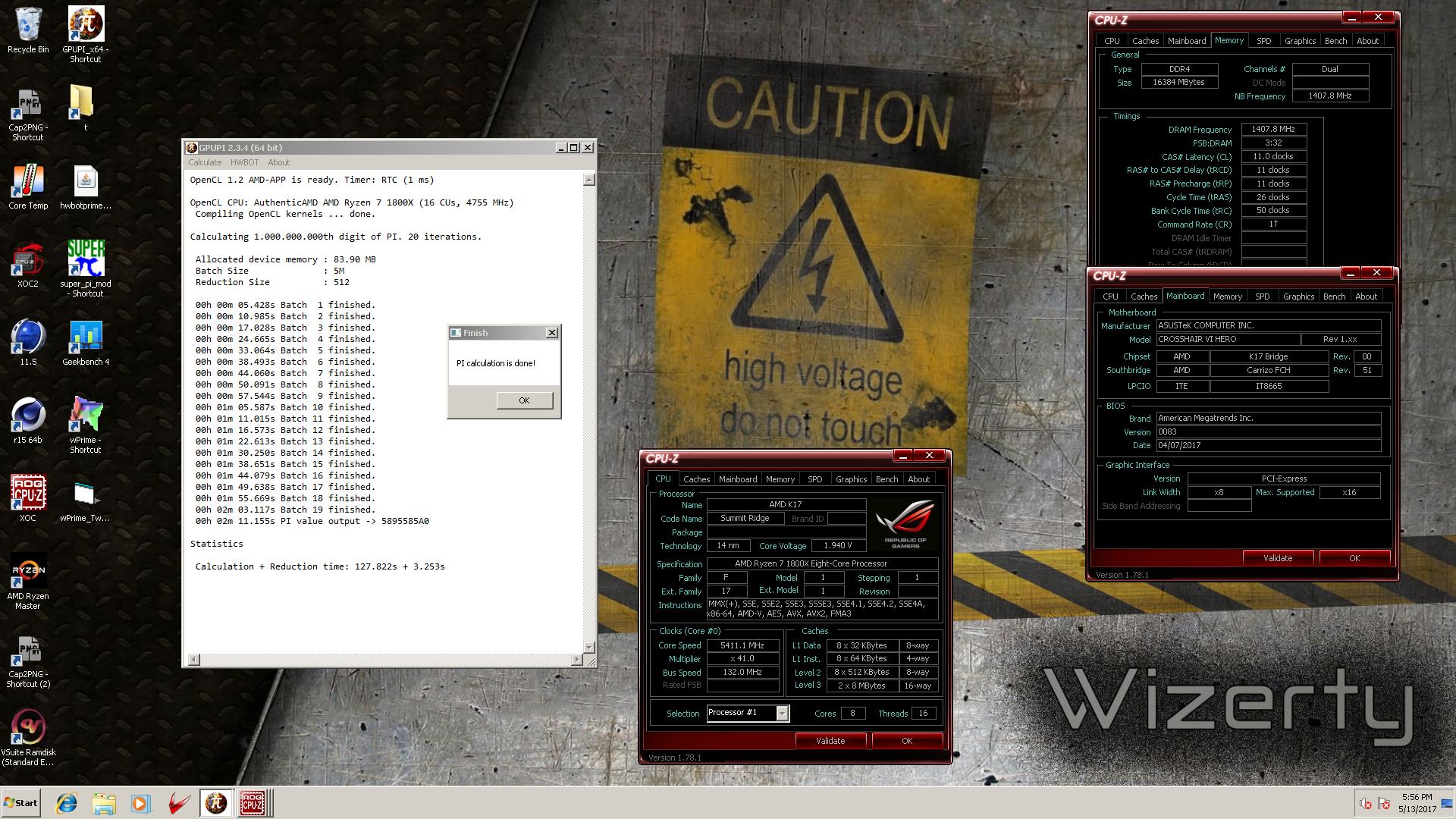
Task: Click the Core Voltage value 1.940 V
Action: (x=838, y=545)
